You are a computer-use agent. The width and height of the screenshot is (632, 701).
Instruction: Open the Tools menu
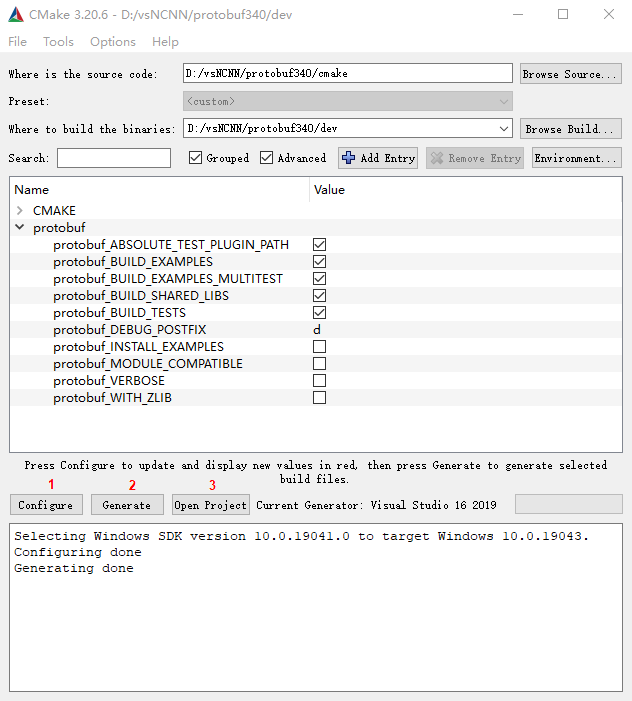58,42
